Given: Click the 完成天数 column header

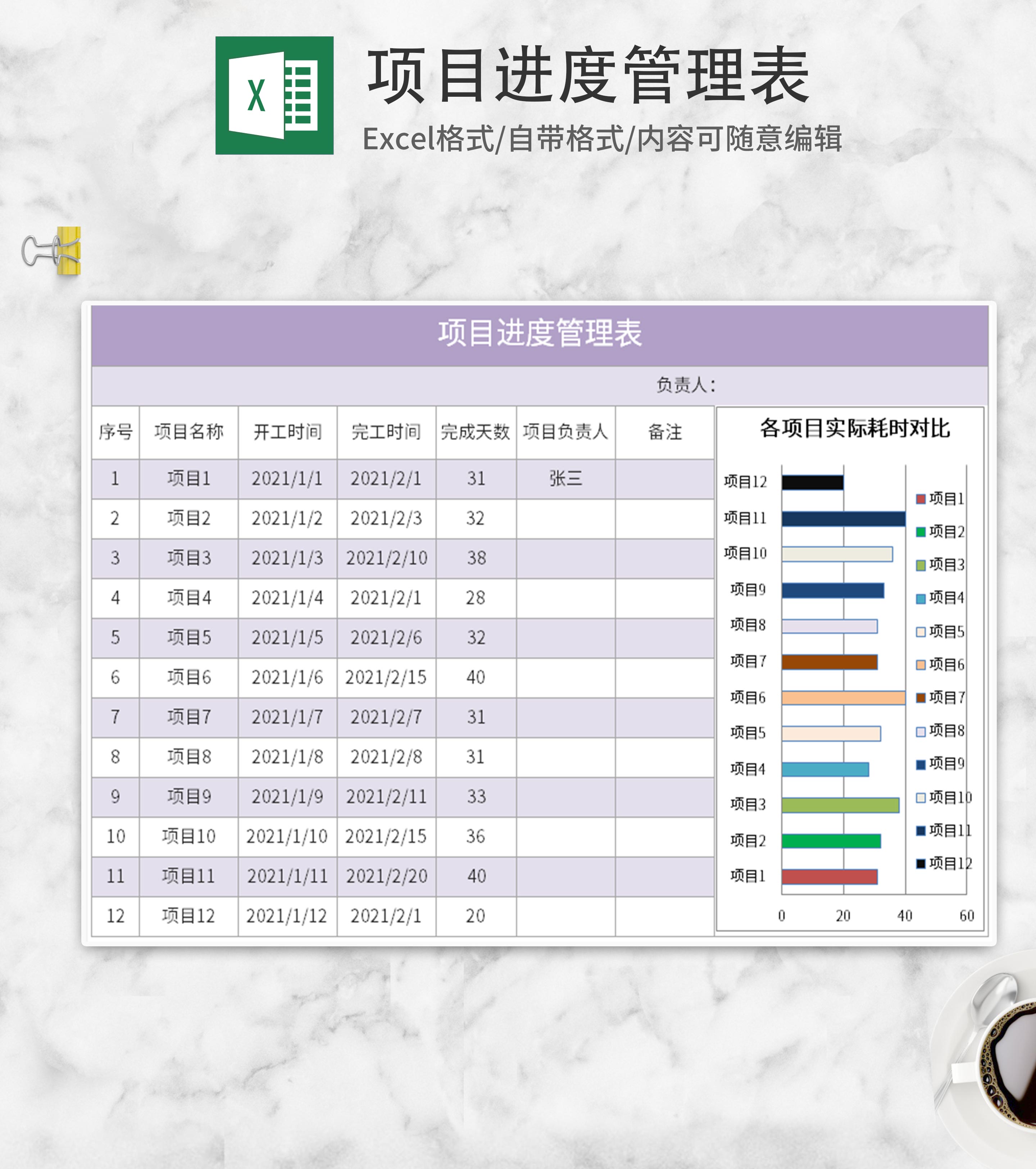Looking at the screenshot, I should coord(476,432).
